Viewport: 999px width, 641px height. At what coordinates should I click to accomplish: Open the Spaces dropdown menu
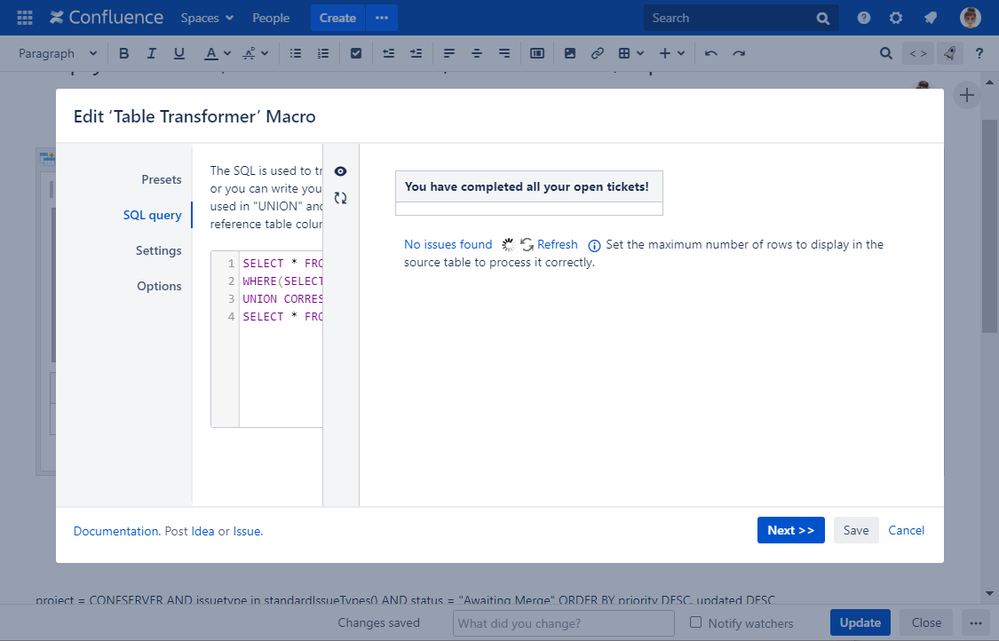[x=207, y=18]
